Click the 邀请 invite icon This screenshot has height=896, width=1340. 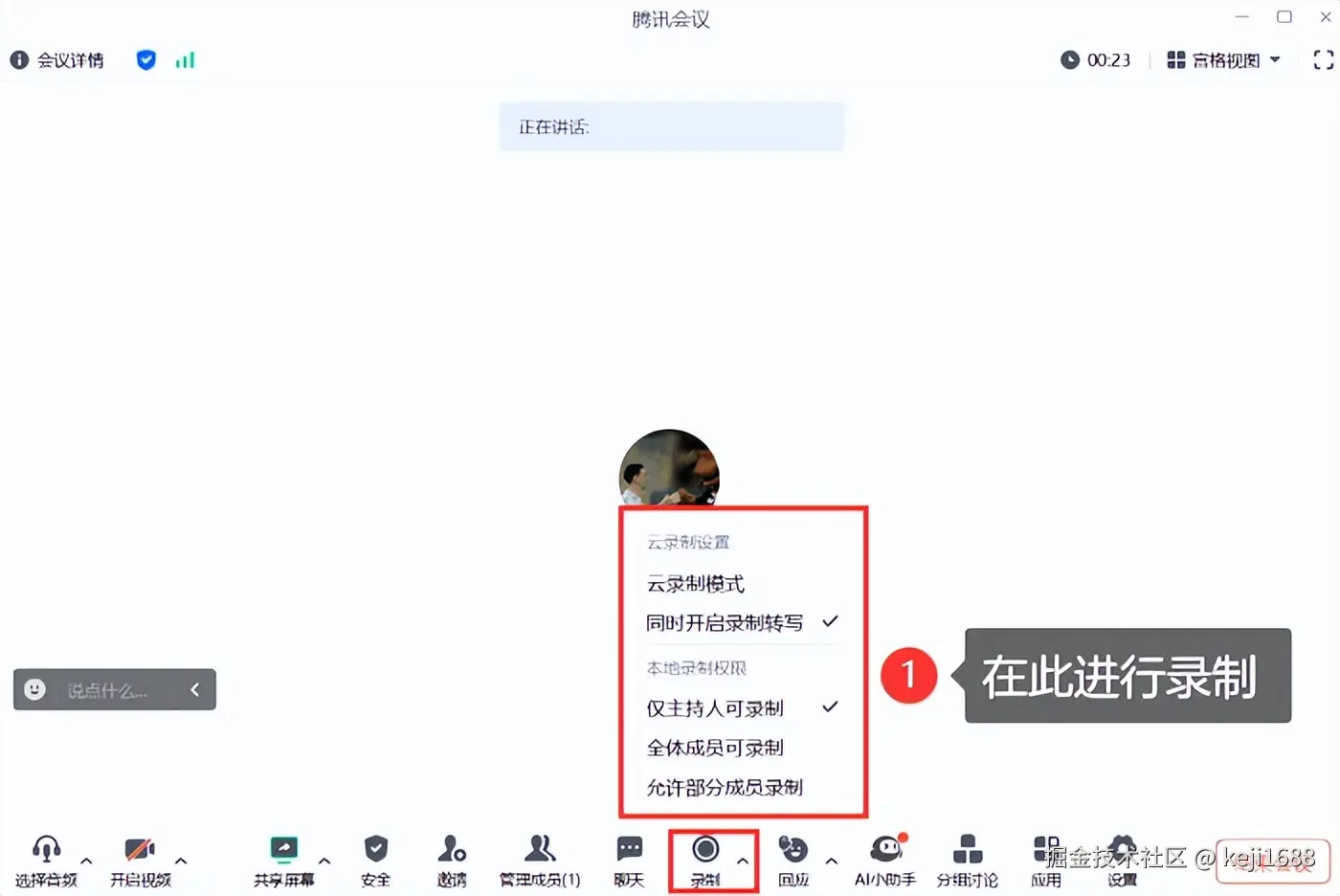tap(452, 848)
